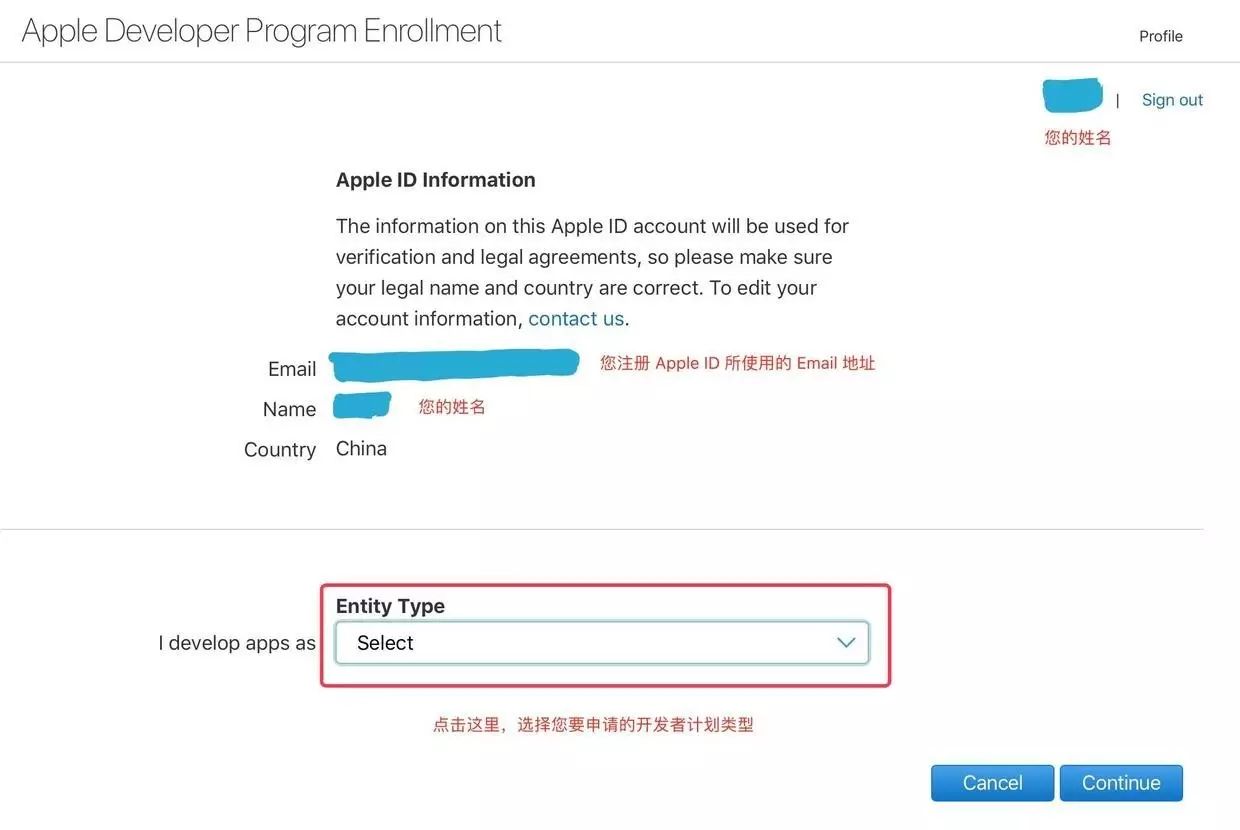Image resolution: width=1240 pixels, height=830 pixels.
Task: Click the Sign out link
Action: click(1172, 100)
